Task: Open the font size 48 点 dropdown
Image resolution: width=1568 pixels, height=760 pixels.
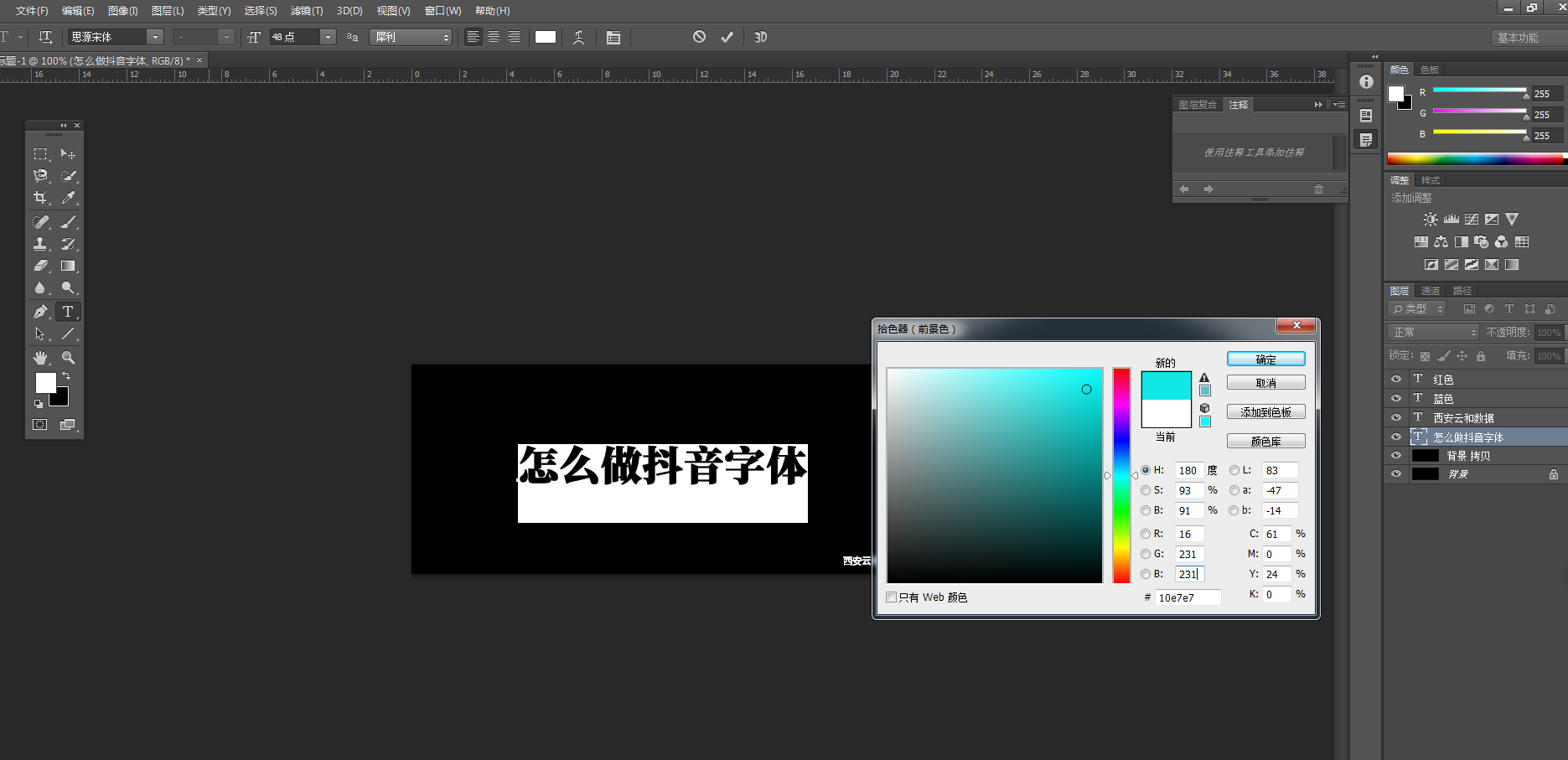Action: pos(329,37)
